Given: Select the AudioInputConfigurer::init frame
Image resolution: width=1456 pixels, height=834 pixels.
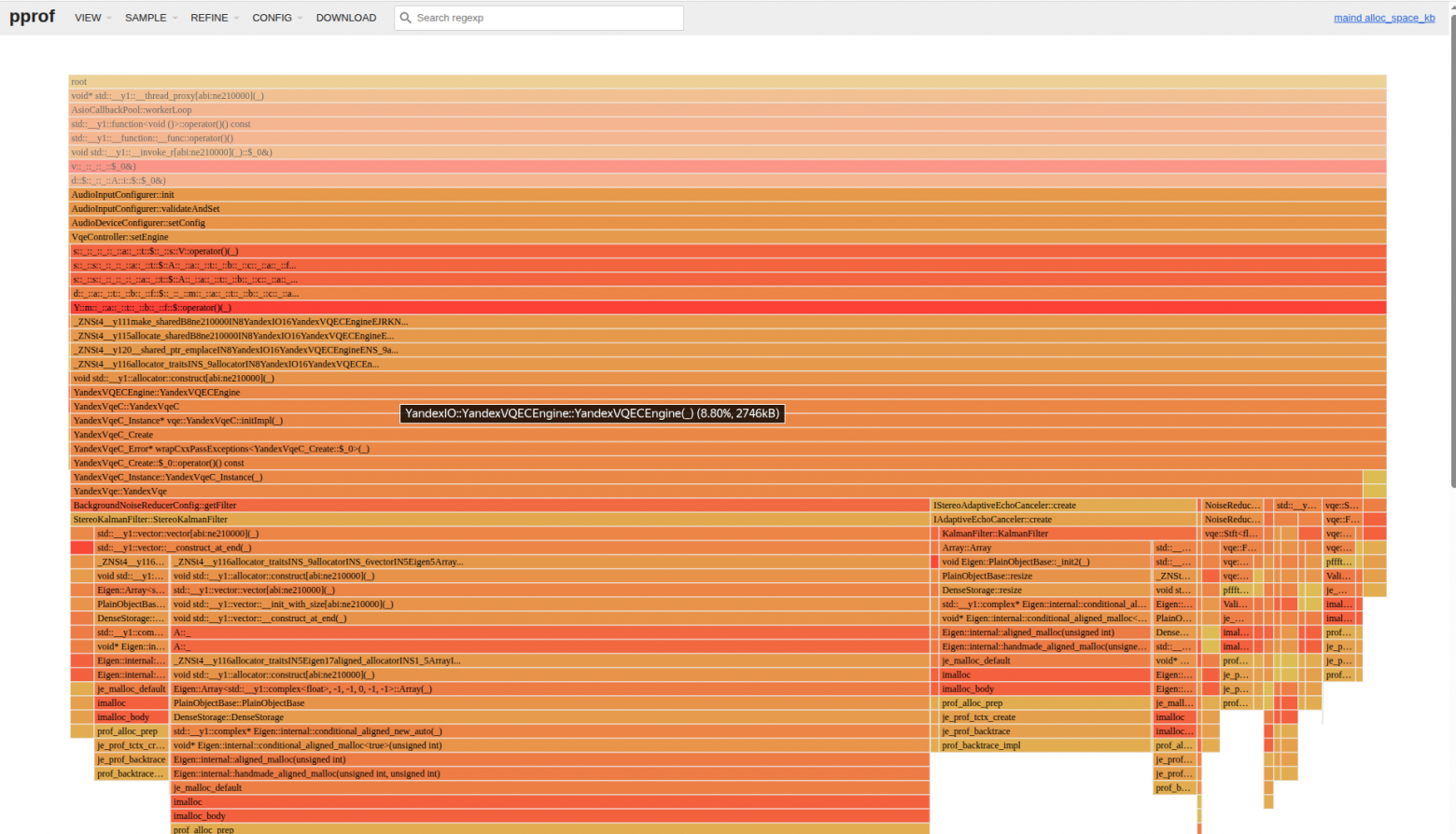Looking at the screenshot, I should coord(727,195).
